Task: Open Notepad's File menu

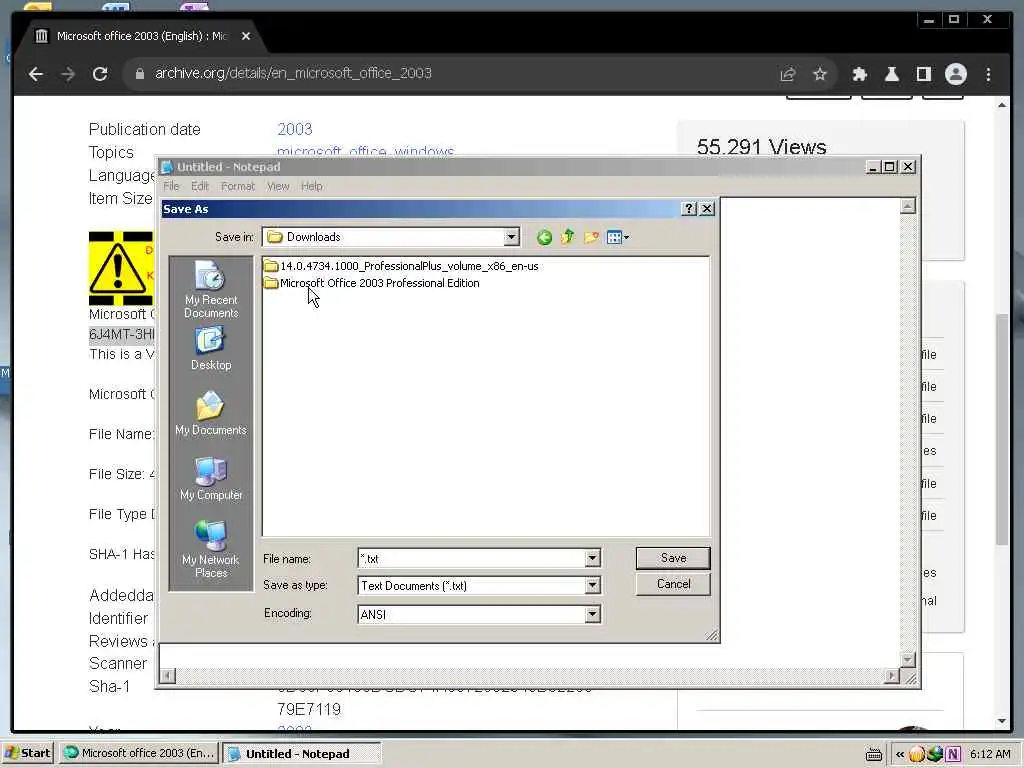Action: [171, 186]
